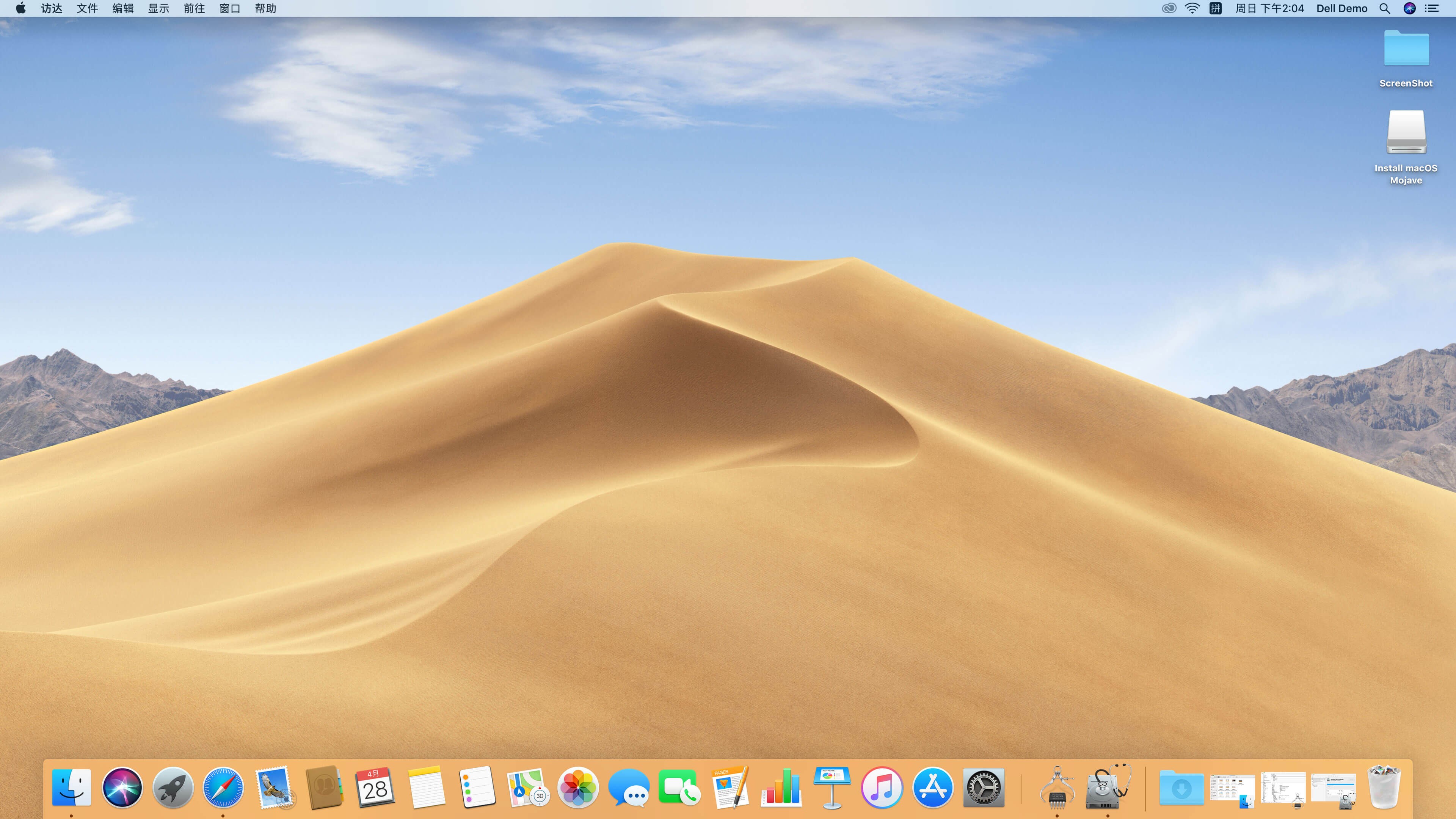This screenshot has height=819, width=1456.
Task: Open Dell Demo user menu
Action: coord(1341,8)
